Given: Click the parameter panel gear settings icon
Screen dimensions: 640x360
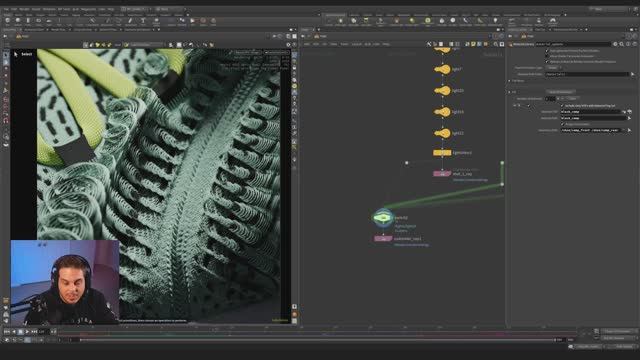Looking at the screenshot, I should [x=615, y=44].
